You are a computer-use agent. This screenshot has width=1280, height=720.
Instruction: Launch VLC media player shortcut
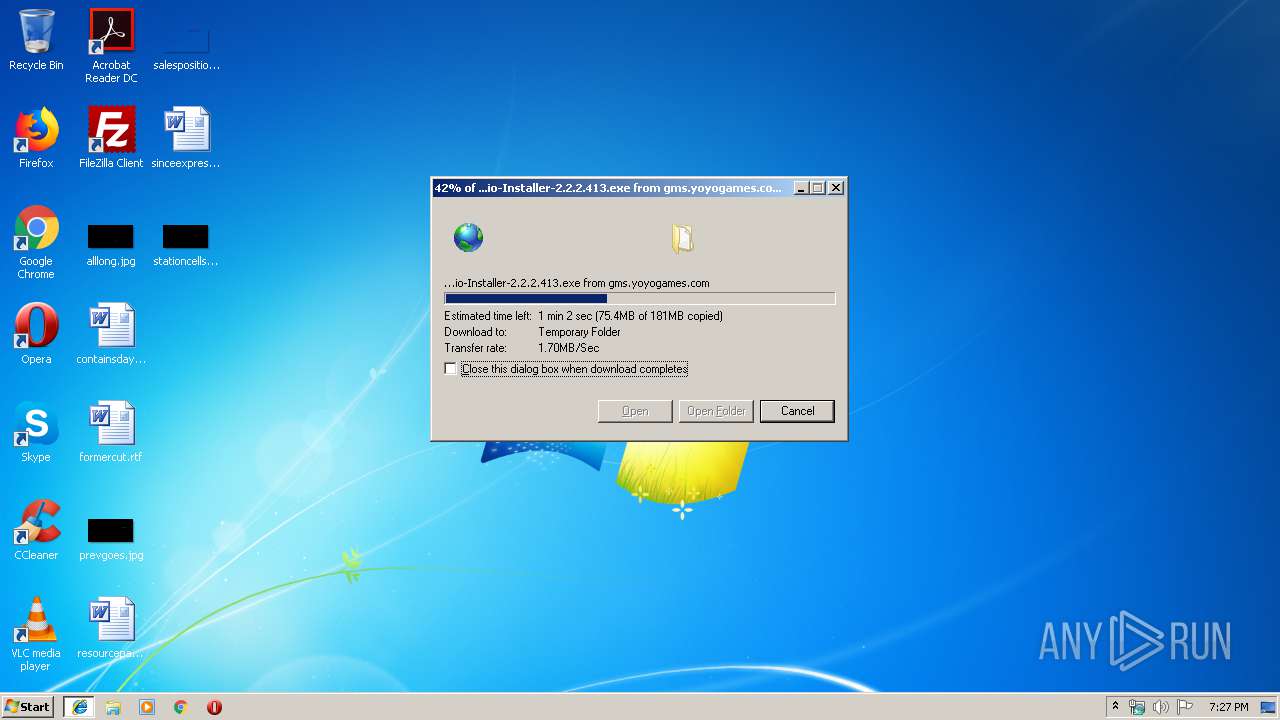point(36,634)
